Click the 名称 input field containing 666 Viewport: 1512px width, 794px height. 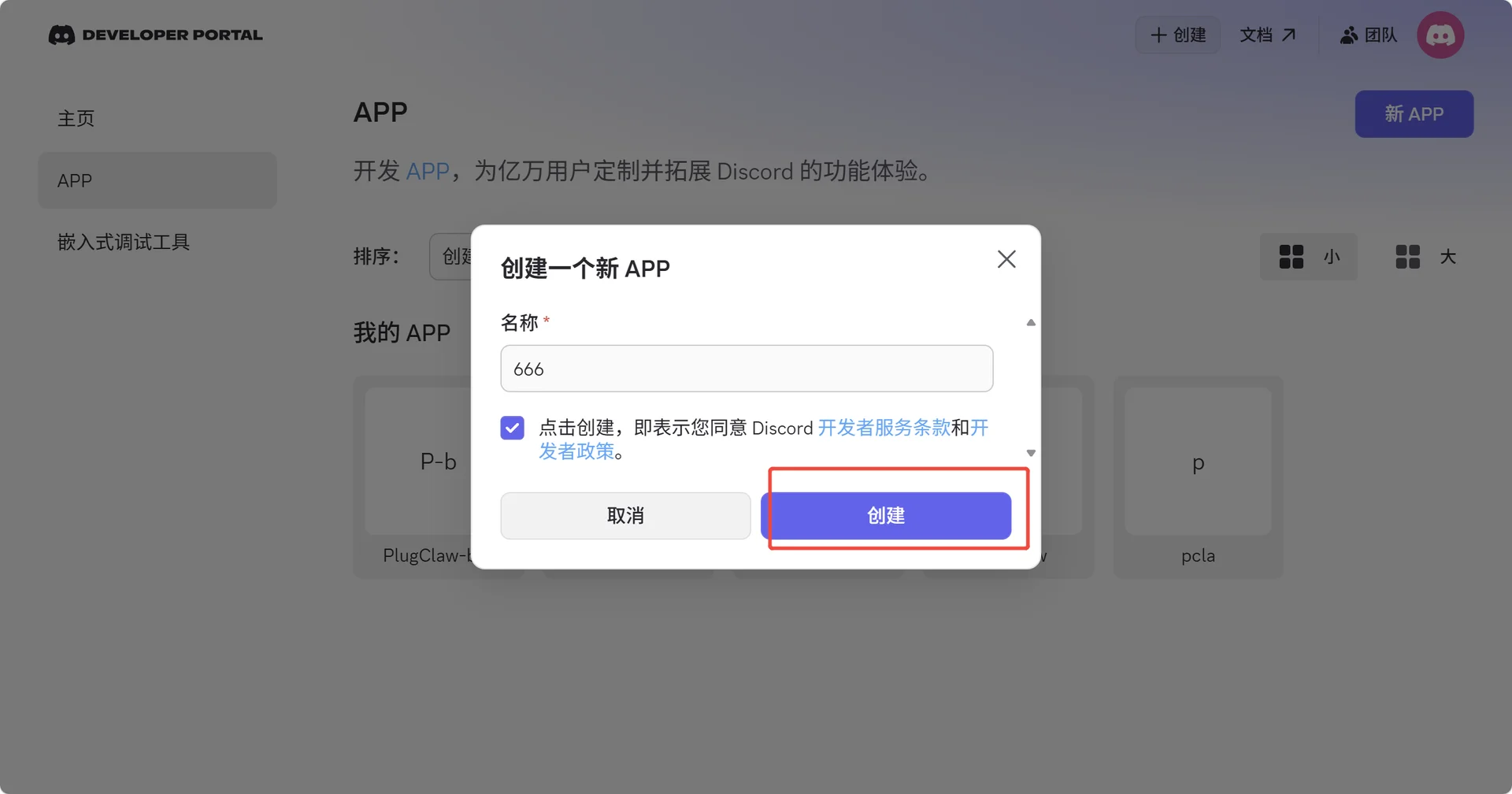(747, 369)
